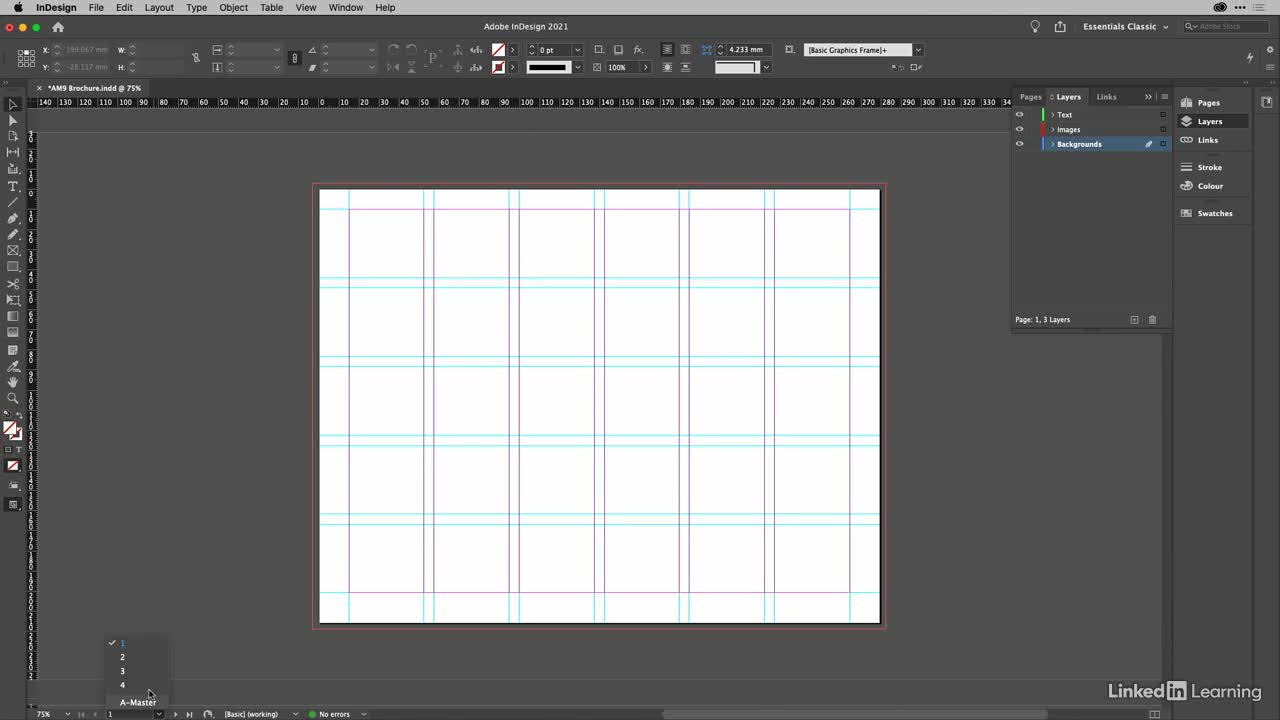
Task: Select the Scissors tool
Action: pyautogui.click(x=13, y=284)
